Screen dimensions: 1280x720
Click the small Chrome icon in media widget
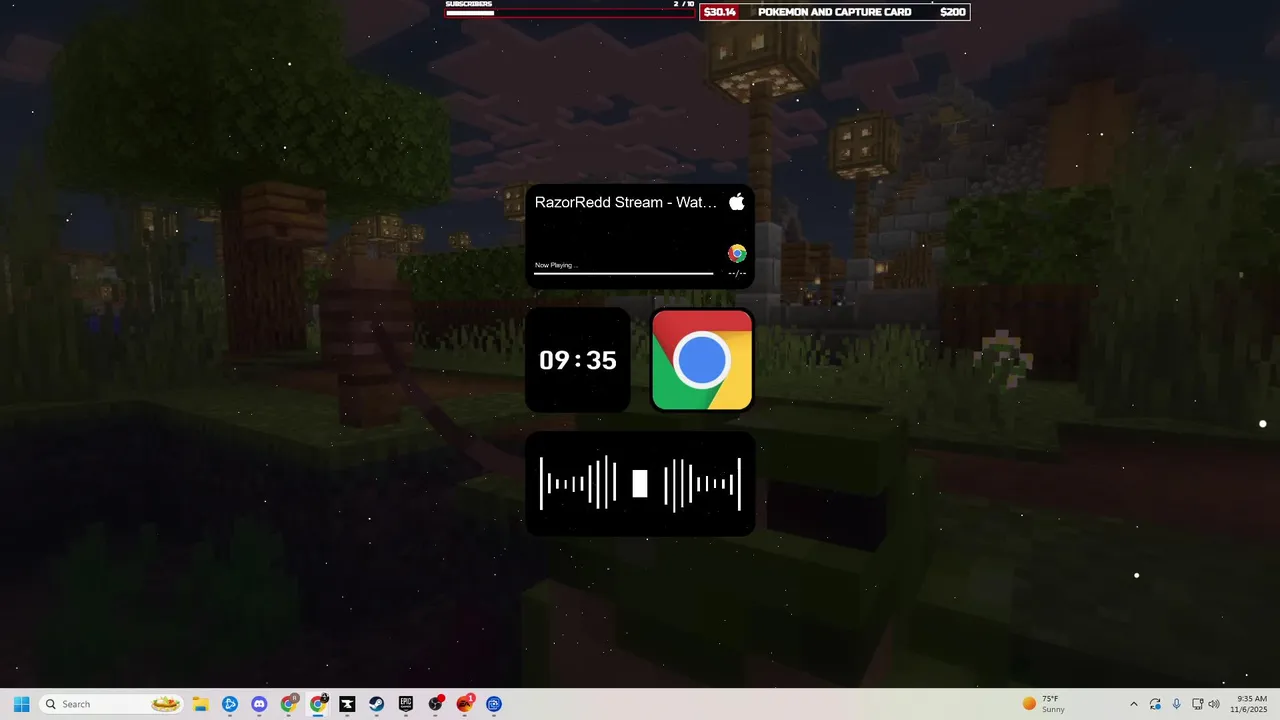click(737, 253)
